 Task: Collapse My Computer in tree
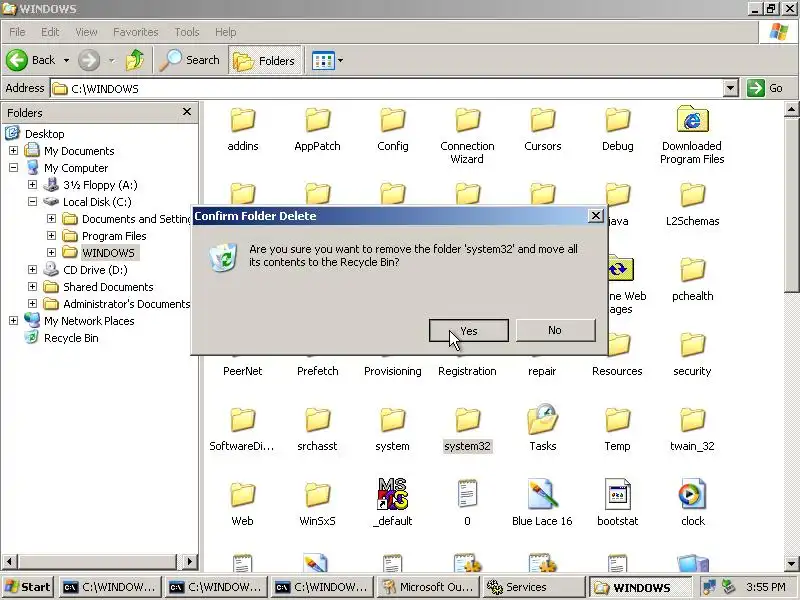coord(13,167)
